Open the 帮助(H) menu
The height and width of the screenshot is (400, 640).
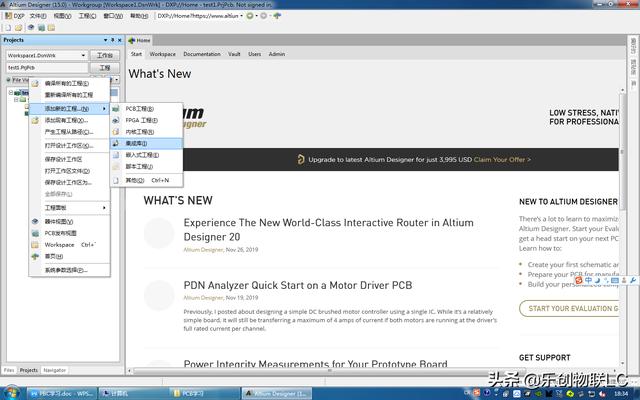139,16
